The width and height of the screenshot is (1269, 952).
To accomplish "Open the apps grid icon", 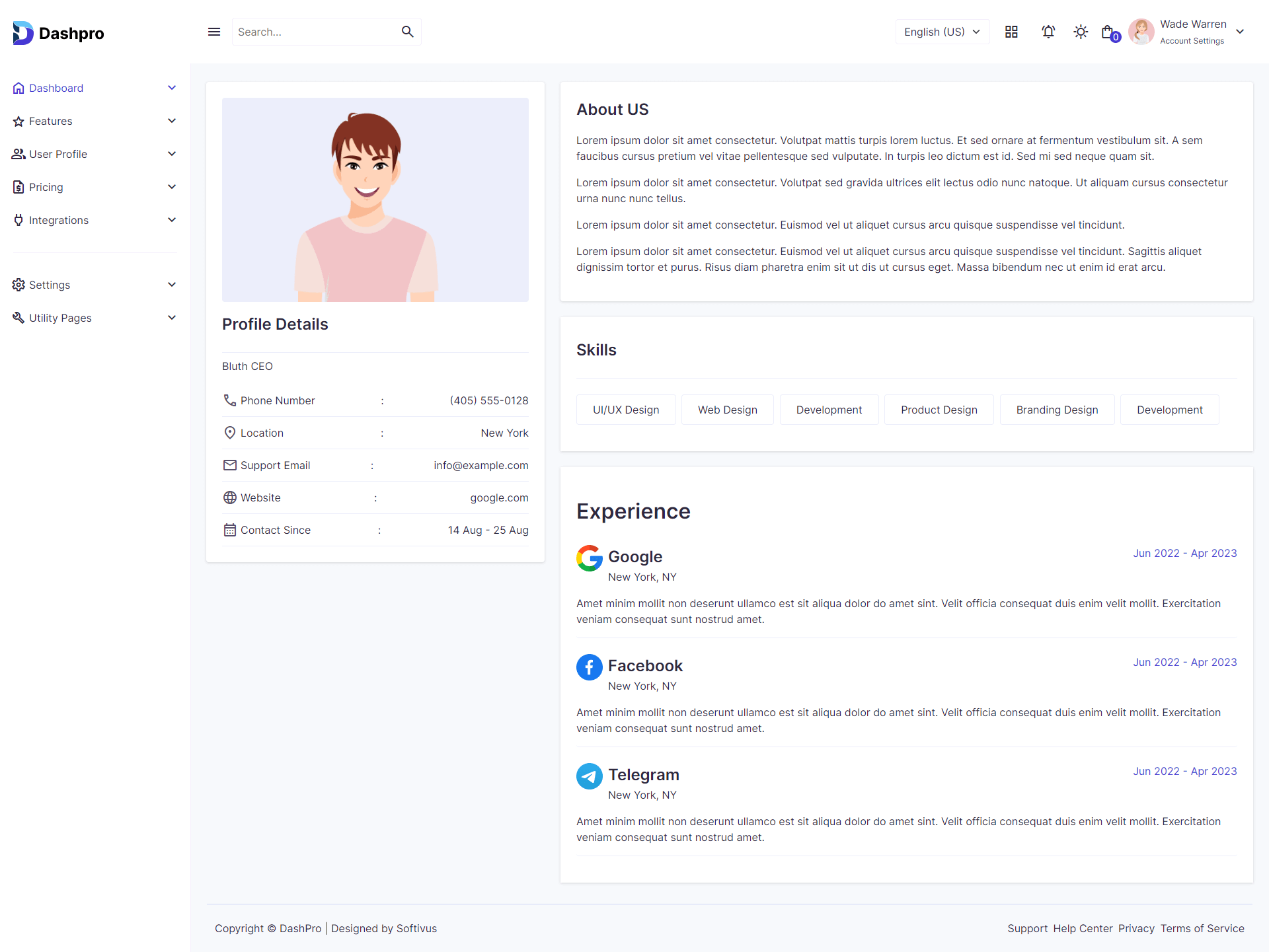I will pos(1011,32).
